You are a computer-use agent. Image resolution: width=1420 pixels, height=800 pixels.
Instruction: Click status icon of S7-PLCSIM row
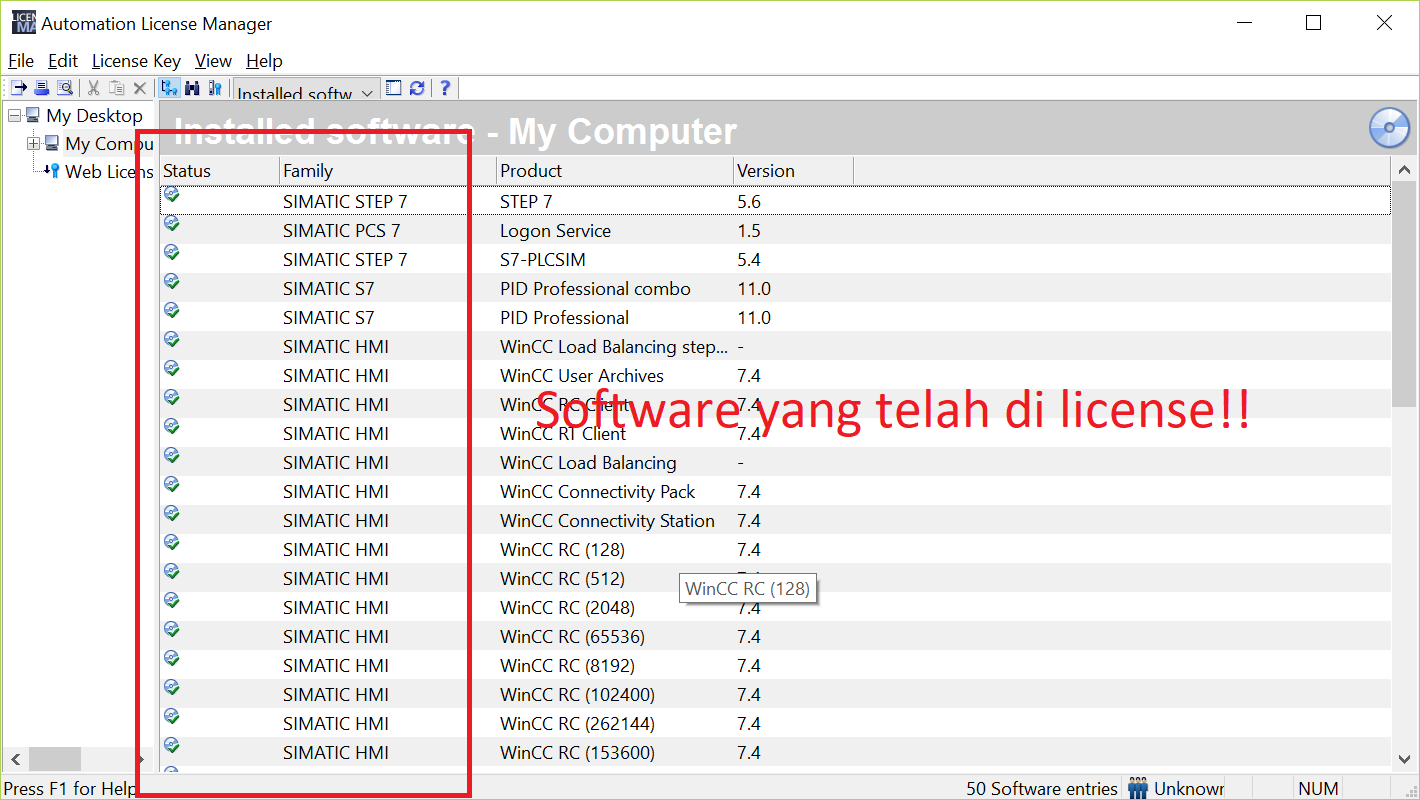pos(172,253)
